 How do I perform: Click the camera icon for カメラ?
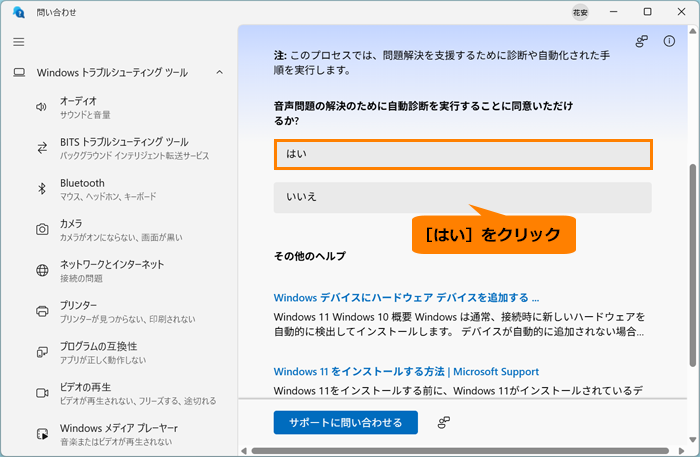coord(42,229)
